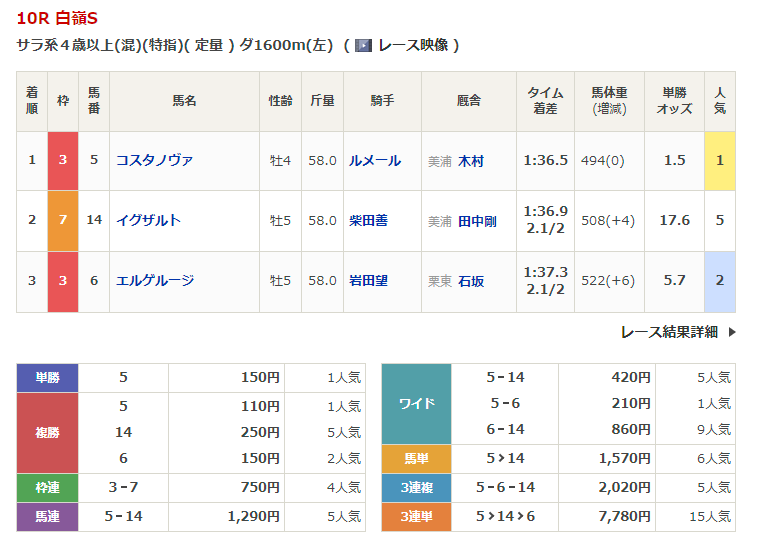The width and height of the screenshot is (759, 543).
Task: Click the race video film icon
Action: click(364, 45)
